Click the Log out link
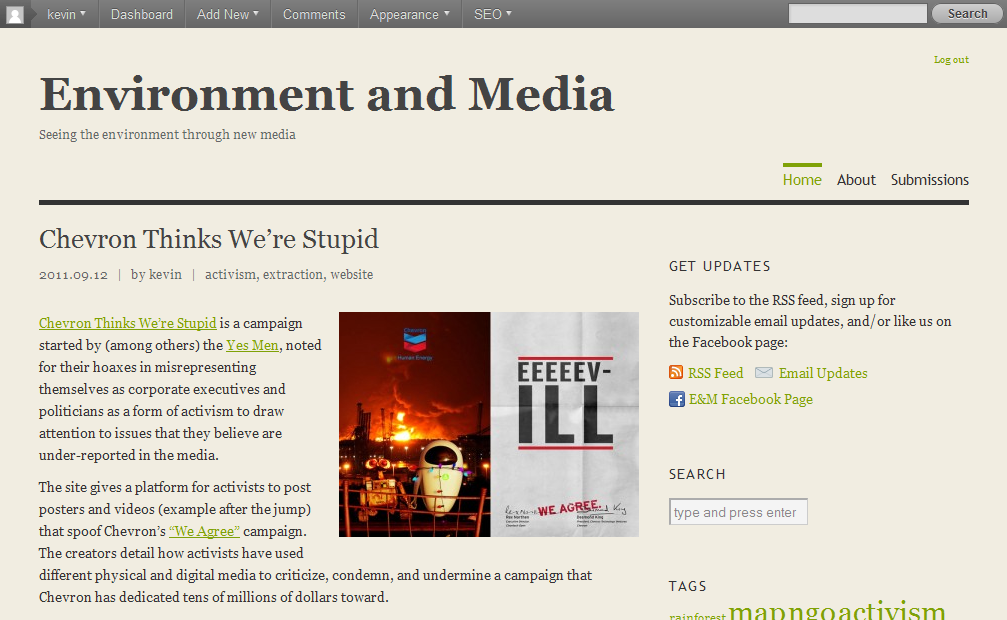 [x=951, y=60]
